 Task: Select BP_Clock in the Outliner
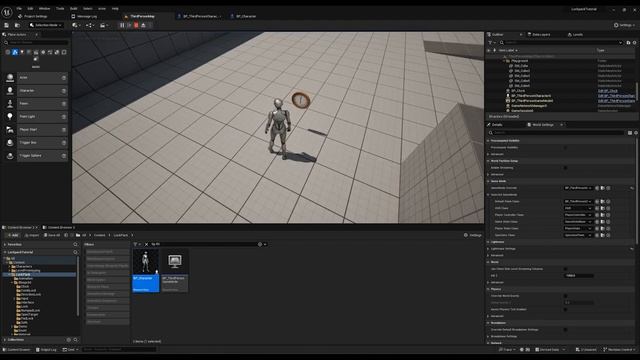pos(518,91)
